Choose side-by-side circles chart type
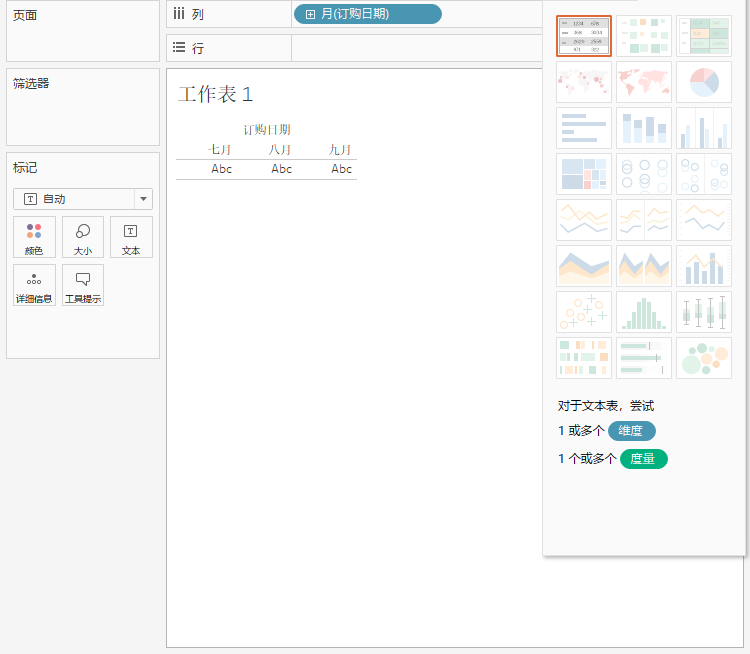This screenshot has height=654, width=750. 704,174
